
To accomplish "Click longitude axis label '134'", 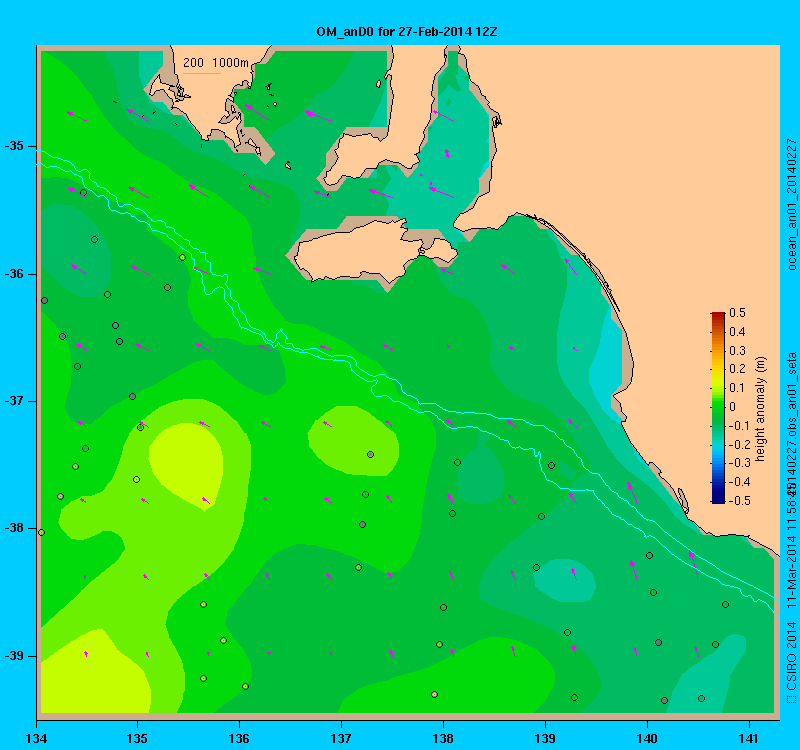I will coord(36,738).
